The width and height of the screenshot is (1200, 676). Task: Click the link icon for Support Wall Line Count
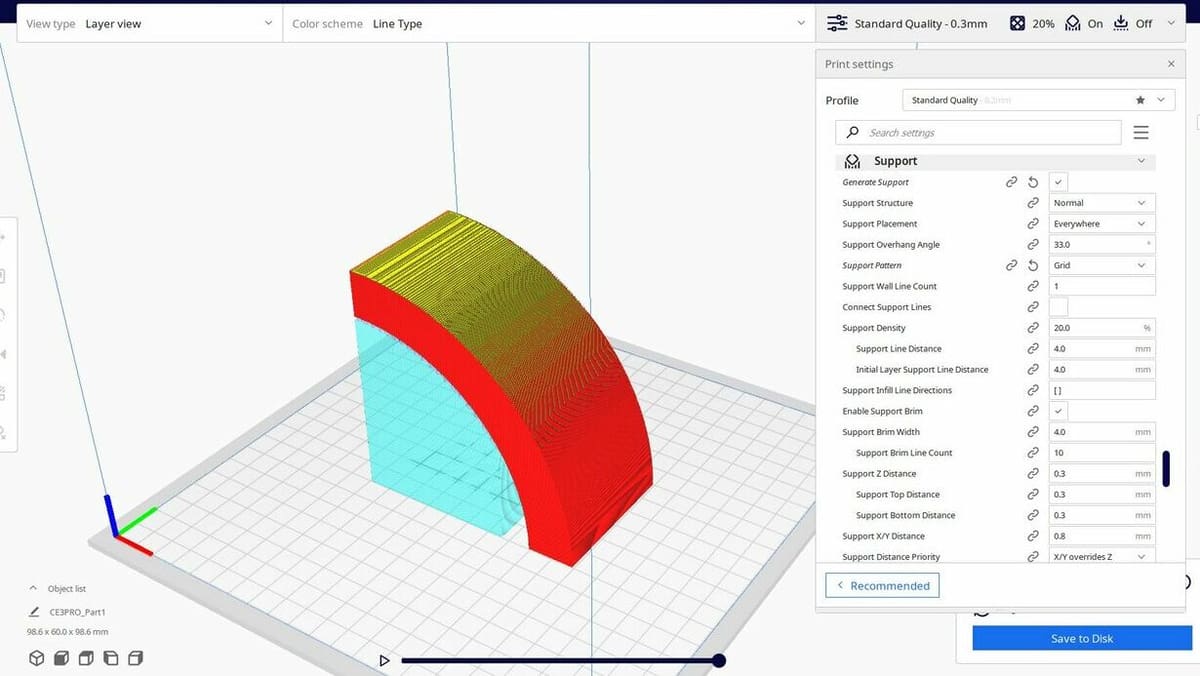coord(1033,286)
